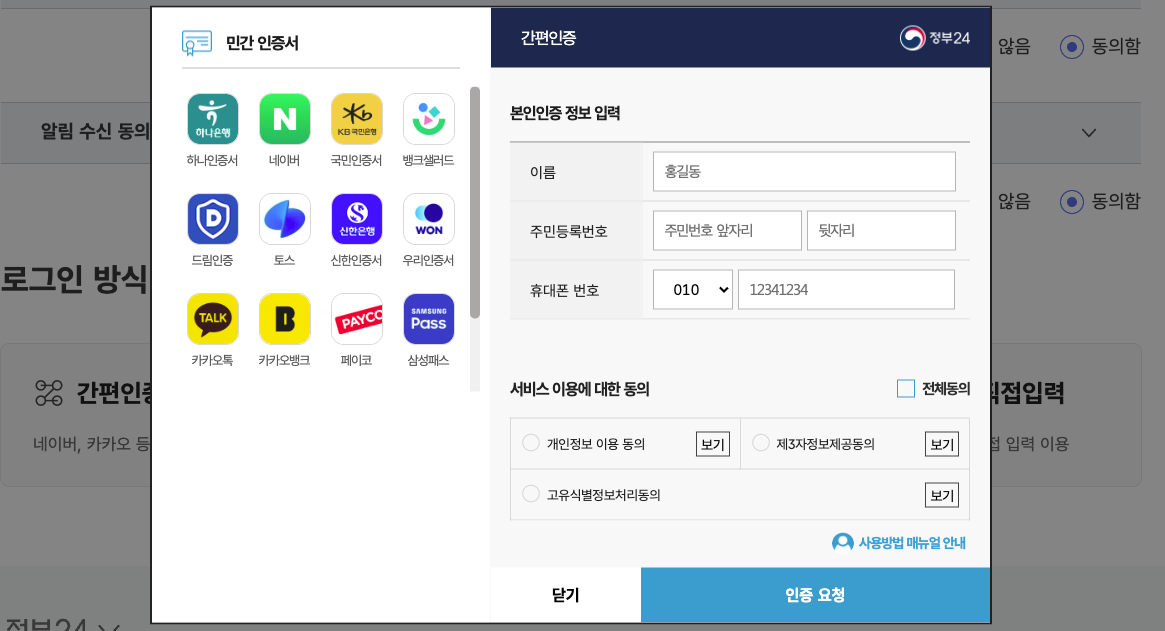Viewport: 1165px width, 631px height.
Task: Pick the 뱅크샐러드 certificate icon
Action: pos(429,119)
